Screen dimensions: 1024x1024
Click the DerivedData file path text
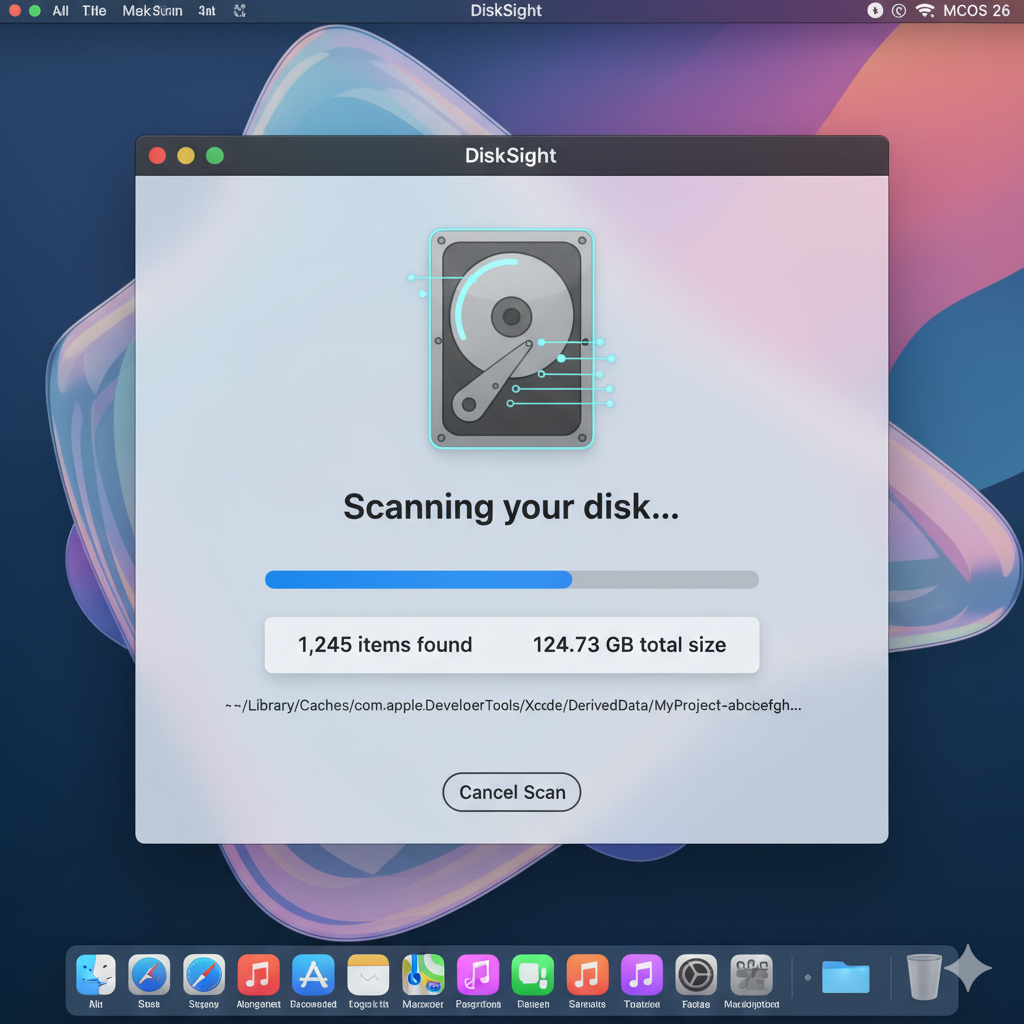point(511,705)
